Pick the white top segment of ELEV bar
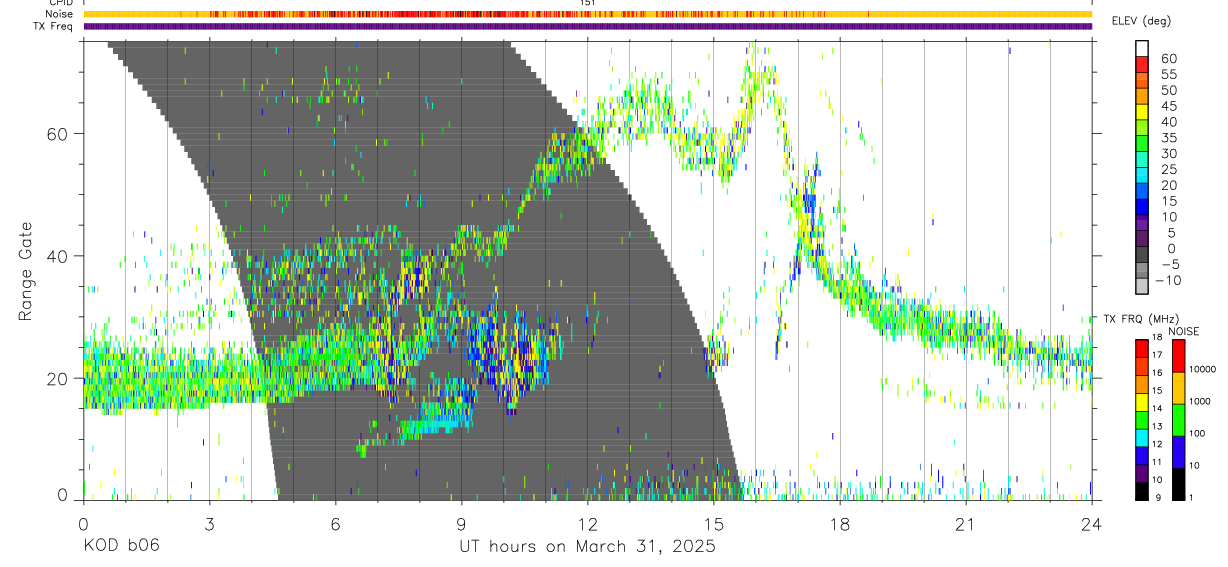The height and width of the screenshot is (567, 1228). pyautogui.click(x=1142, y=48)
